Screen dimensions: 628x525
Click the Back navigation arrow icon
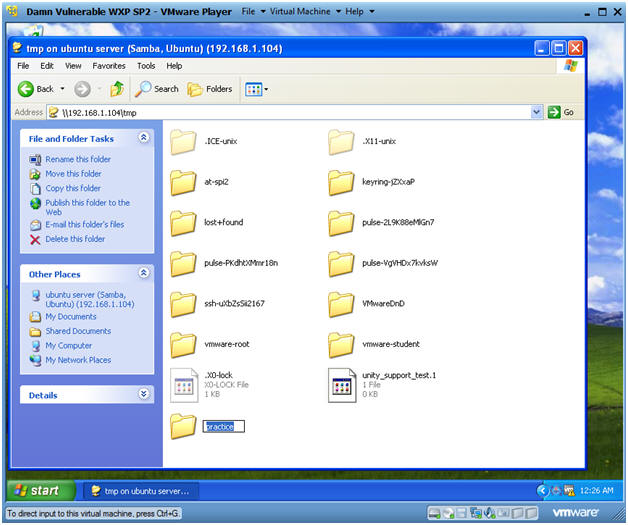pyautogui.click(x=26, y=89)
